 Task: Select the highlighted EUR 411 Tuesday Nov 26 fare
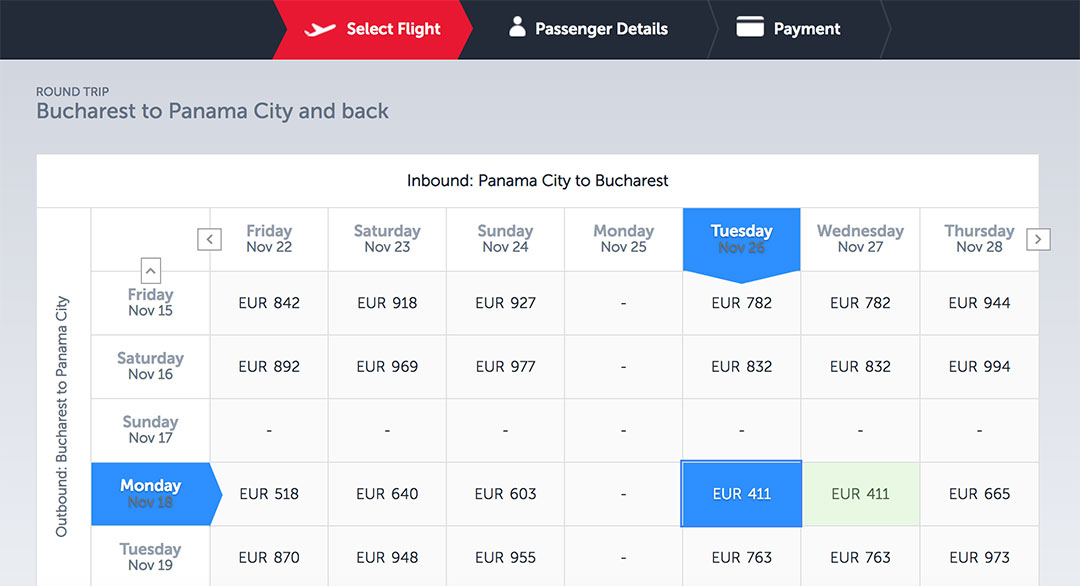pyautogui.click(x=741, y=493)
